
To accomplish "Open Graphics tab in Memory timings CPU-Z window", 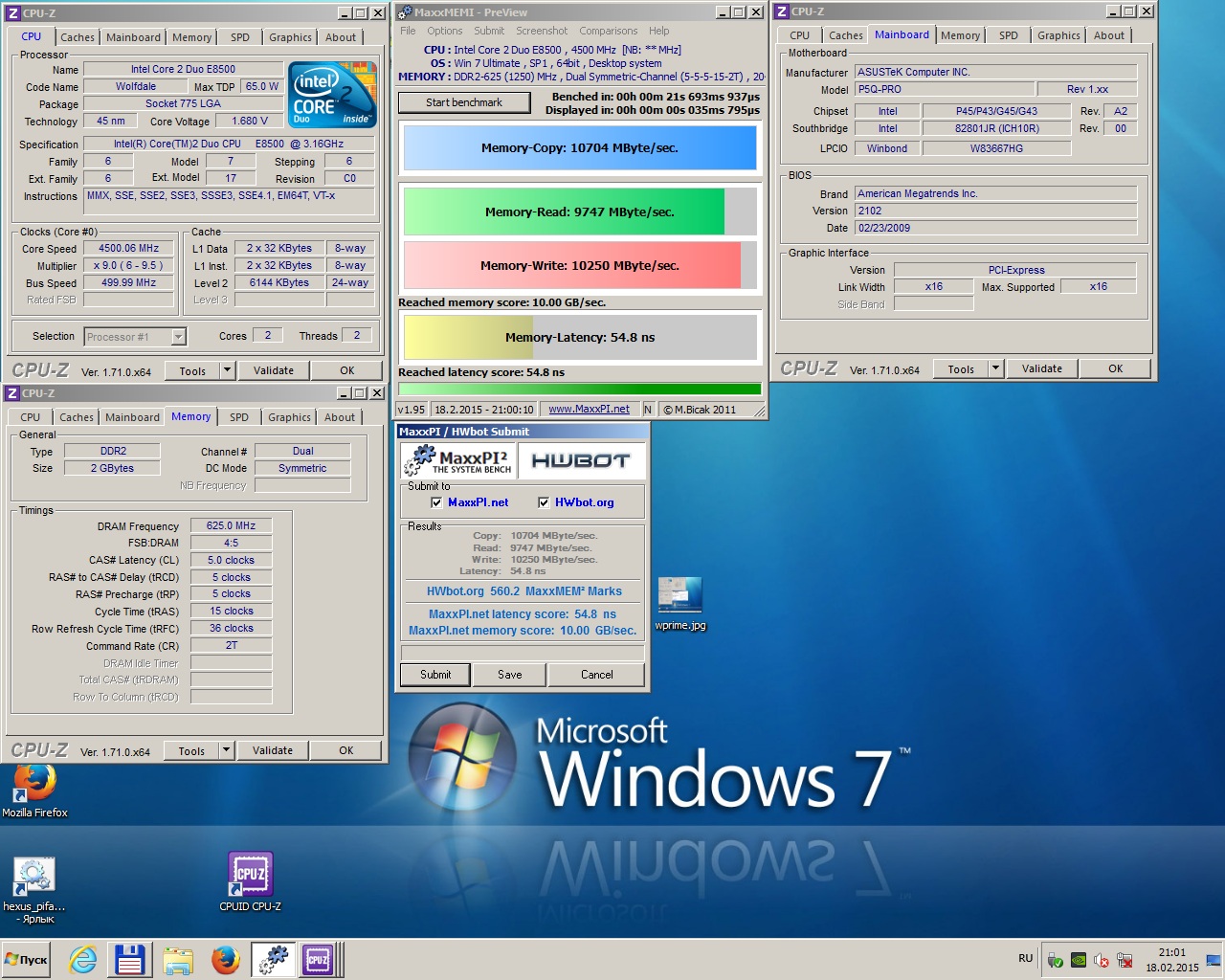I will [x=289, y=417].
